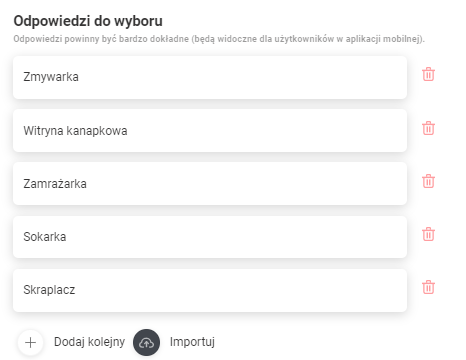This screenshot has height=360, width=466.
Task: Delete the Sokarka answer row
Action: tap(428, 234)
